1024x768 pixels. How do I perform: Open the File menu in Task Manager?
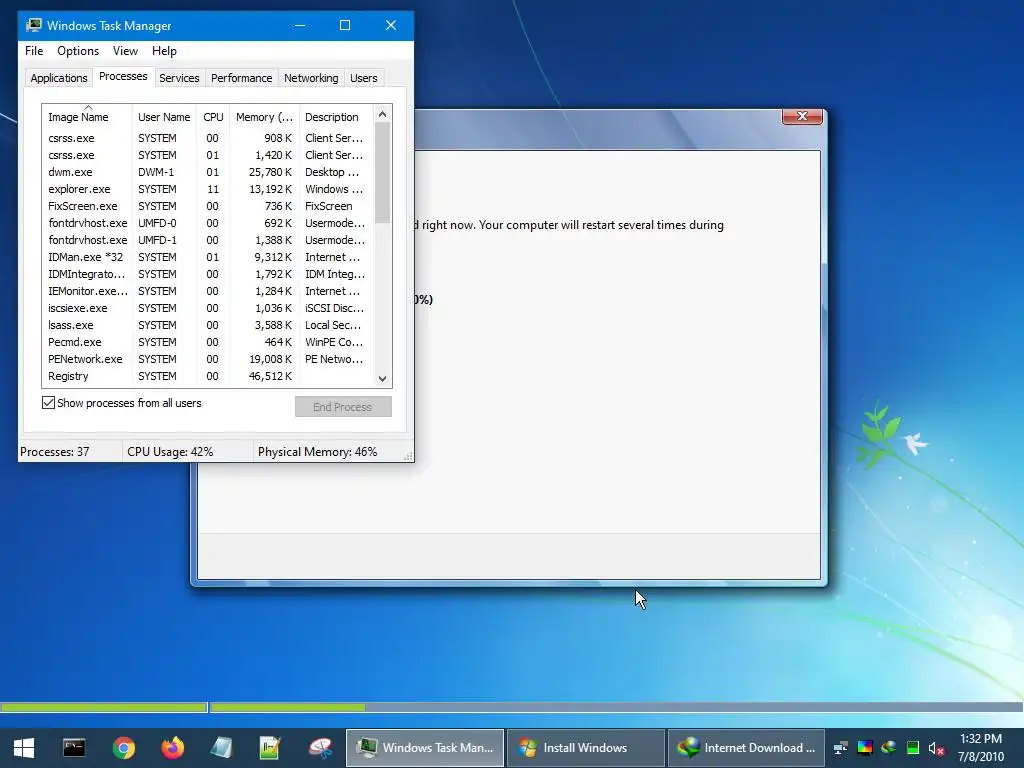tap(34, 51)
